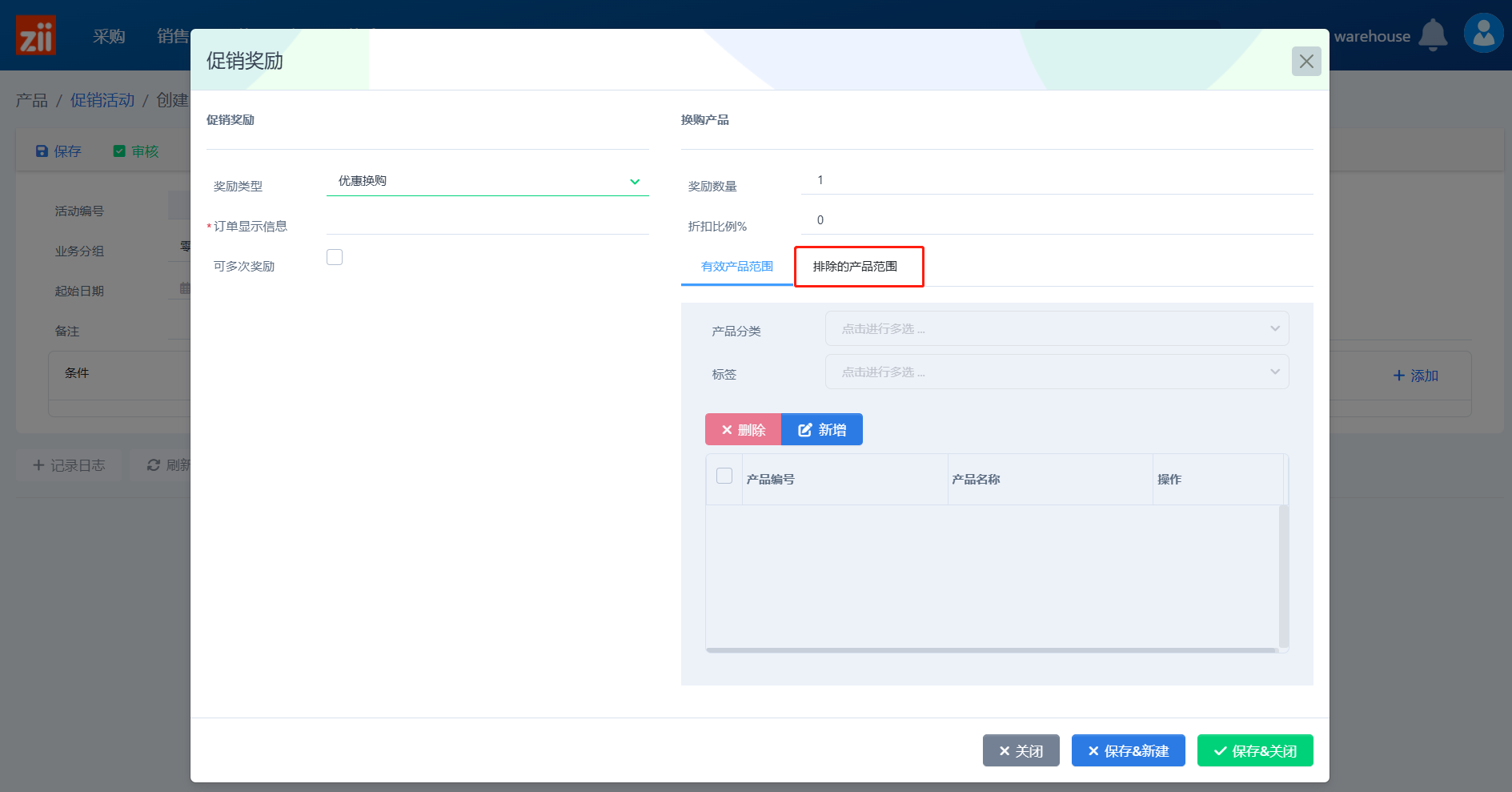Click the zii logo icon
The width and height of the screenshot is (1512, 792).
pos(36,35)
